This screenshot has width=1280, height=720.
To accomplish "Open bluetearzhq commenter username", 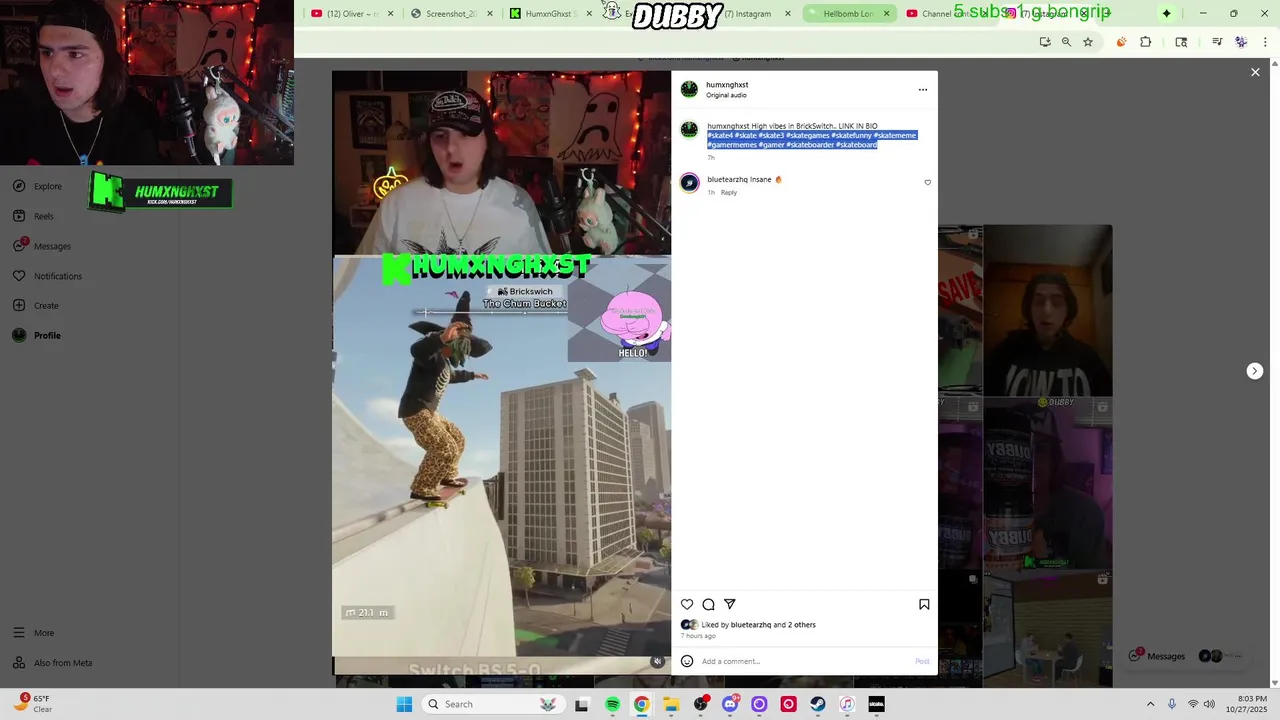I will click(x=727, y=180).
